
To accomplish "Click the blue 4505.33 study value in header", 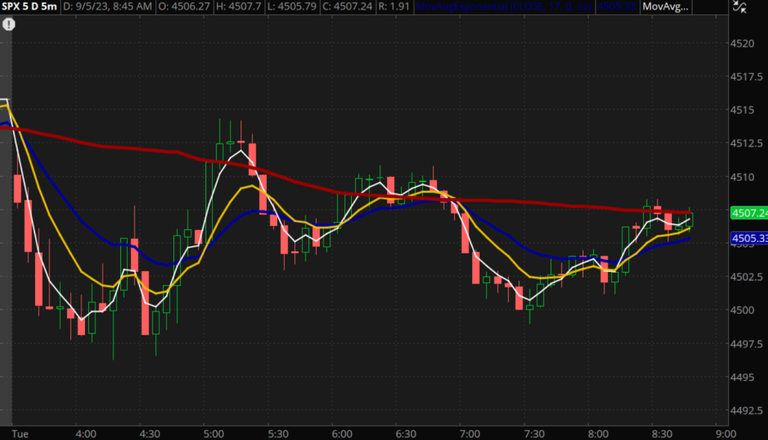I will click(x=616, y=7).
